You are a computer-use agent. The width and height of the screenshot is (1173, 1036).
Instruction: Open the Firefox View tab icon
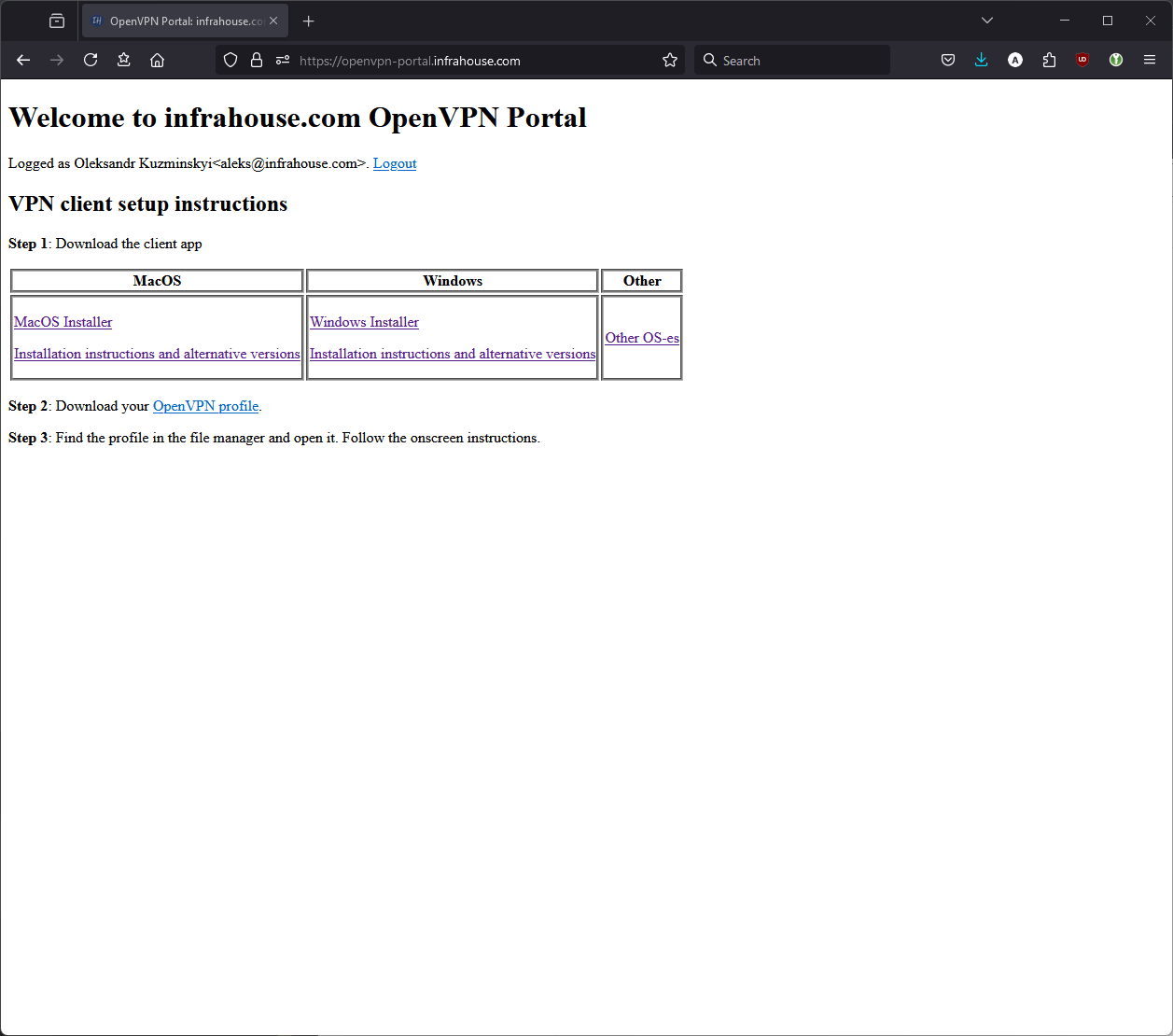[x=57, y=21]
